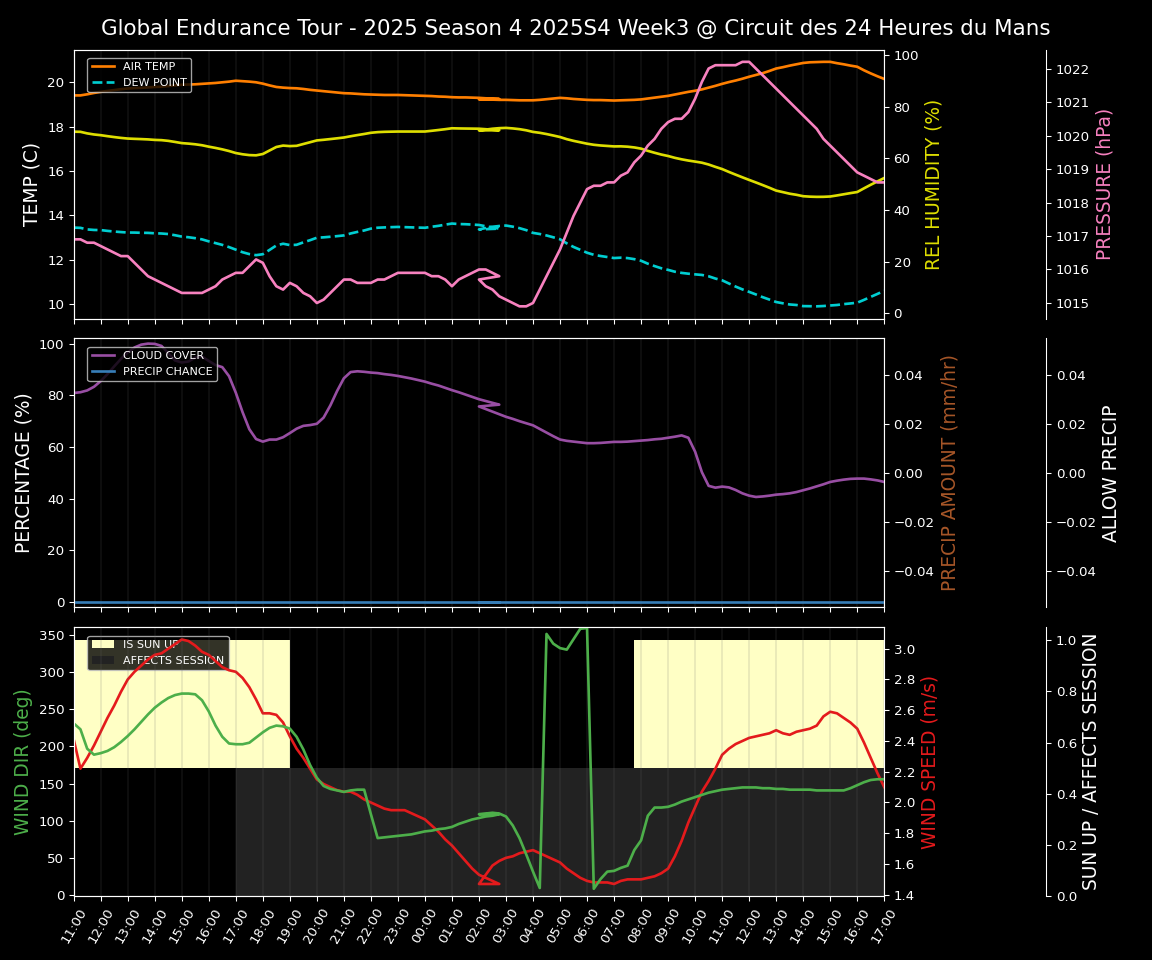The height and width of the screenshot is (960, 1152).
Task: Click the ALLOW PRECIP axis label
Action: point(1110,473)
